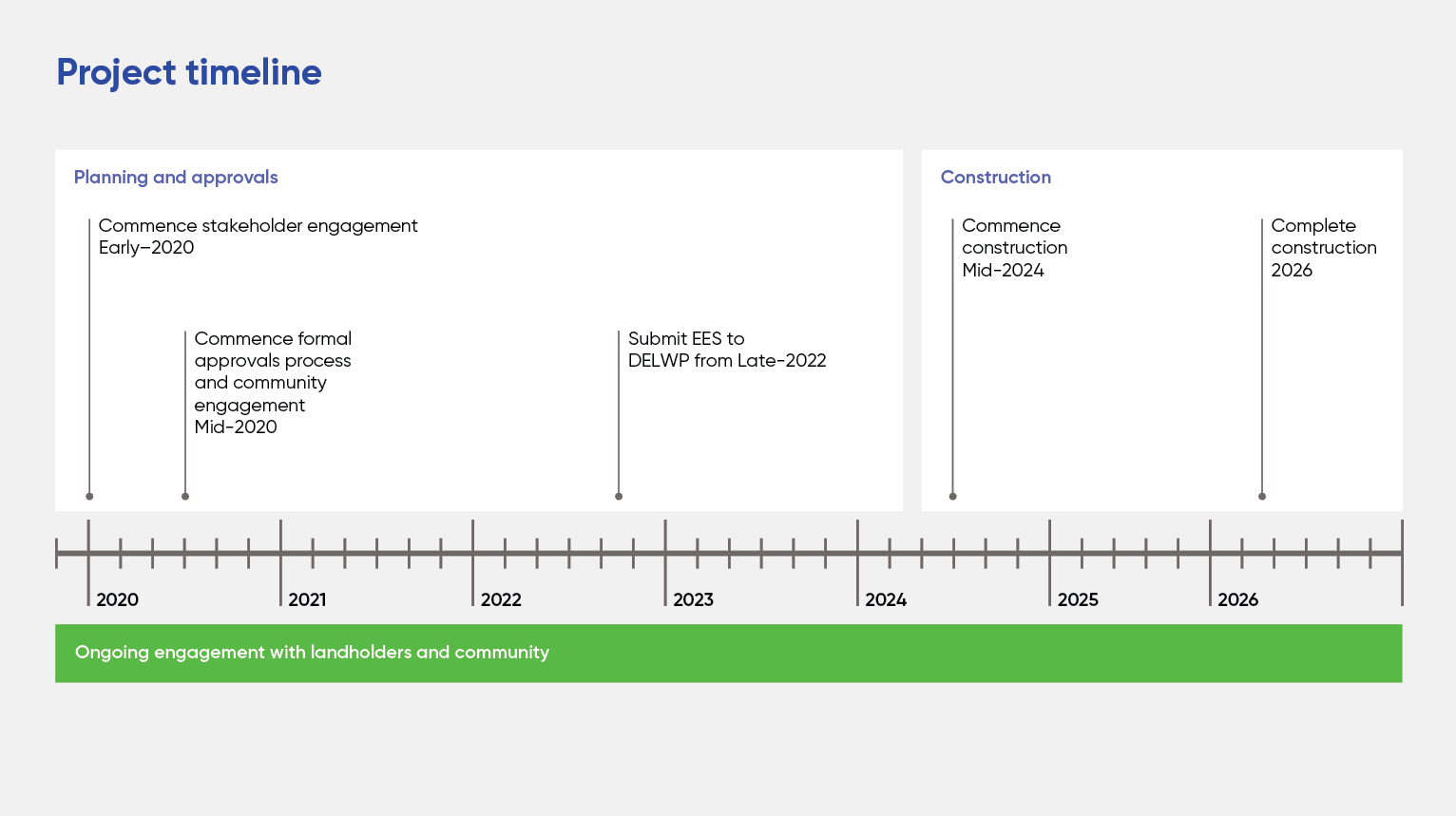Viewport: 1456px width, 816px height.
Task: Select the 2020 year label
Action: 117,599
